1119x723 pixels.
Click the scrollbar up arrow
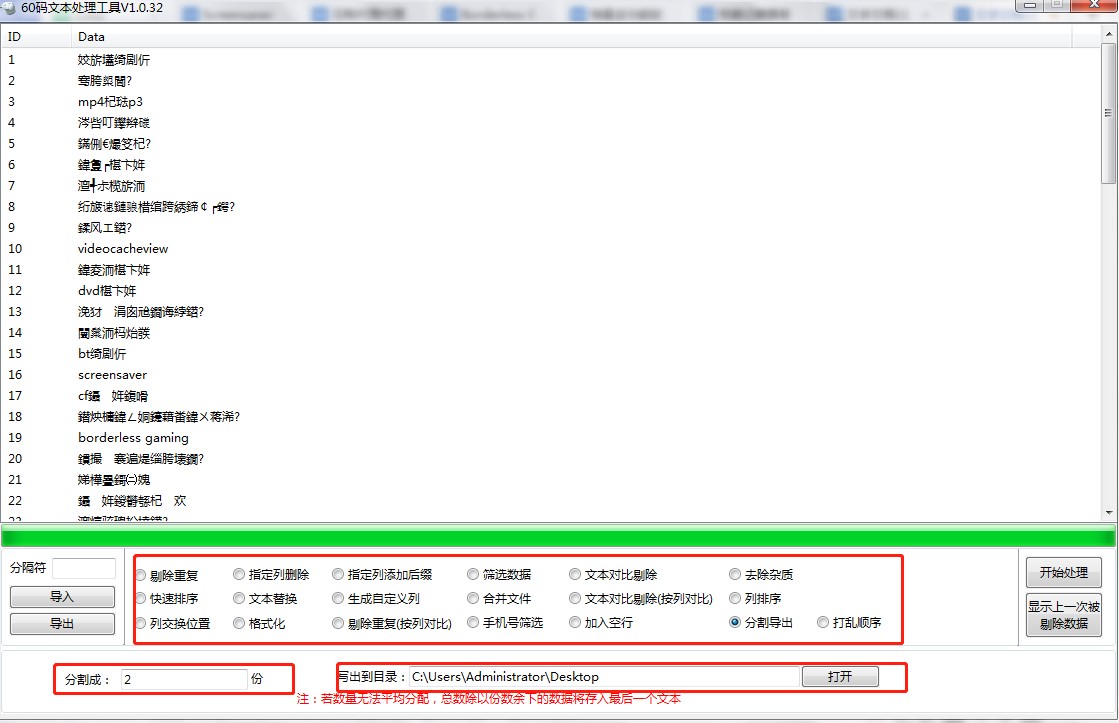coord(1108,33)
